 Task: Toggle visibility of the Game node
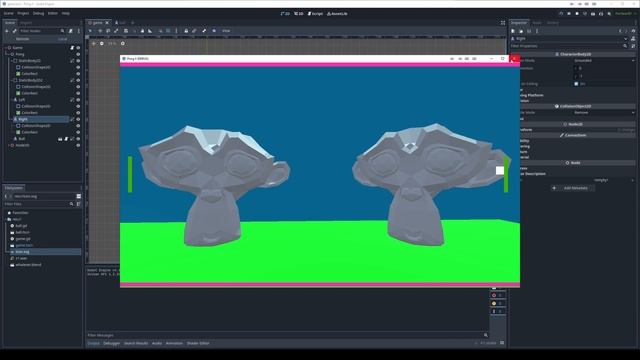point(78,48)
